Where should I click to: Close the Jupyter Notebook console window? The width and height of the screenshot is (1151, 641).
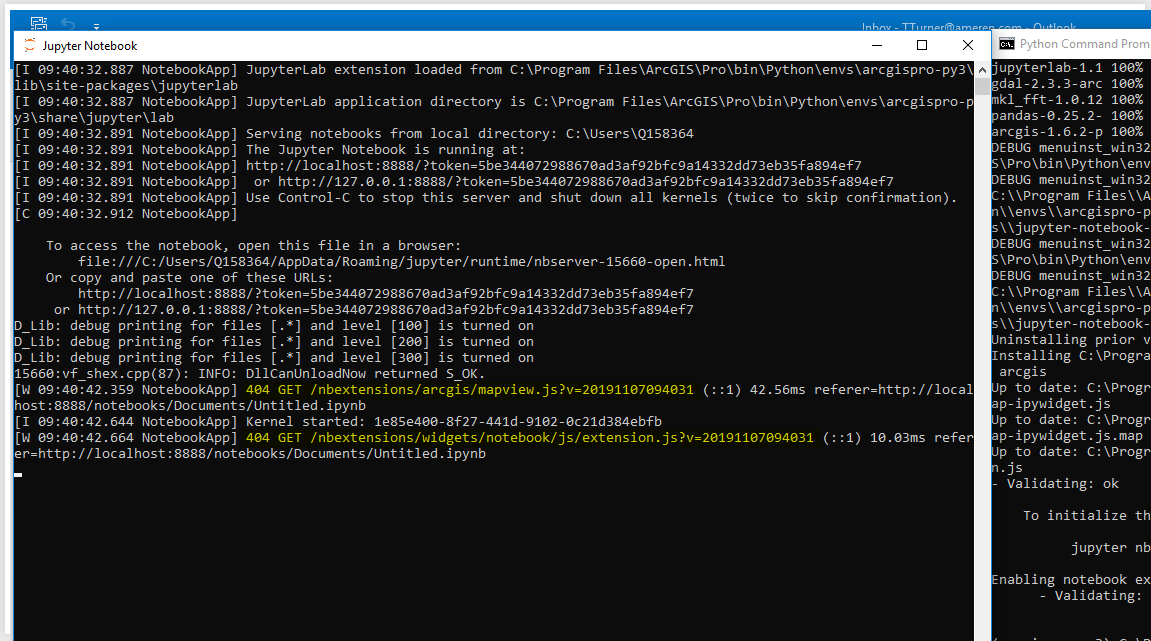(x=967, y=46)
